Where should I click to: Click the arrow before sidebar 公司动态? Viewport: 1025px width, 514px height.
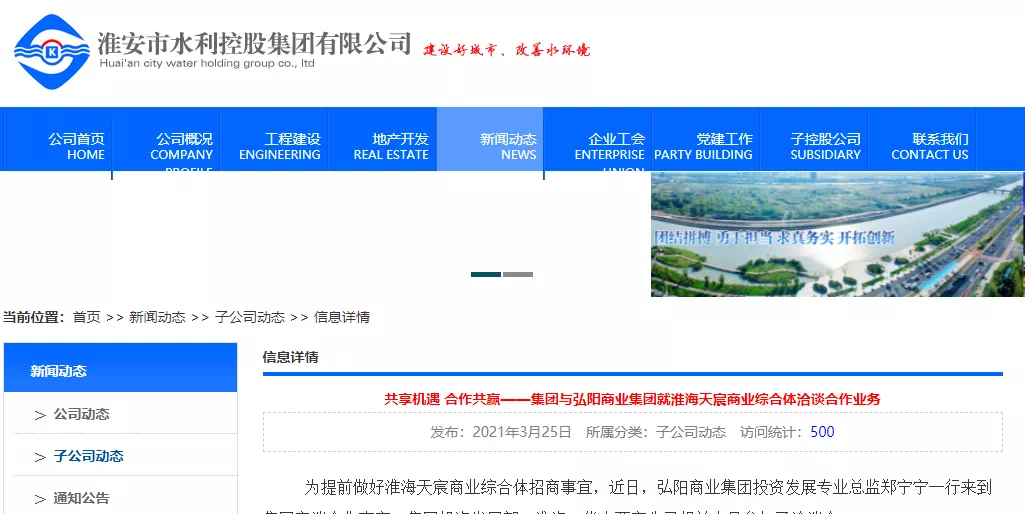(40, 415)
